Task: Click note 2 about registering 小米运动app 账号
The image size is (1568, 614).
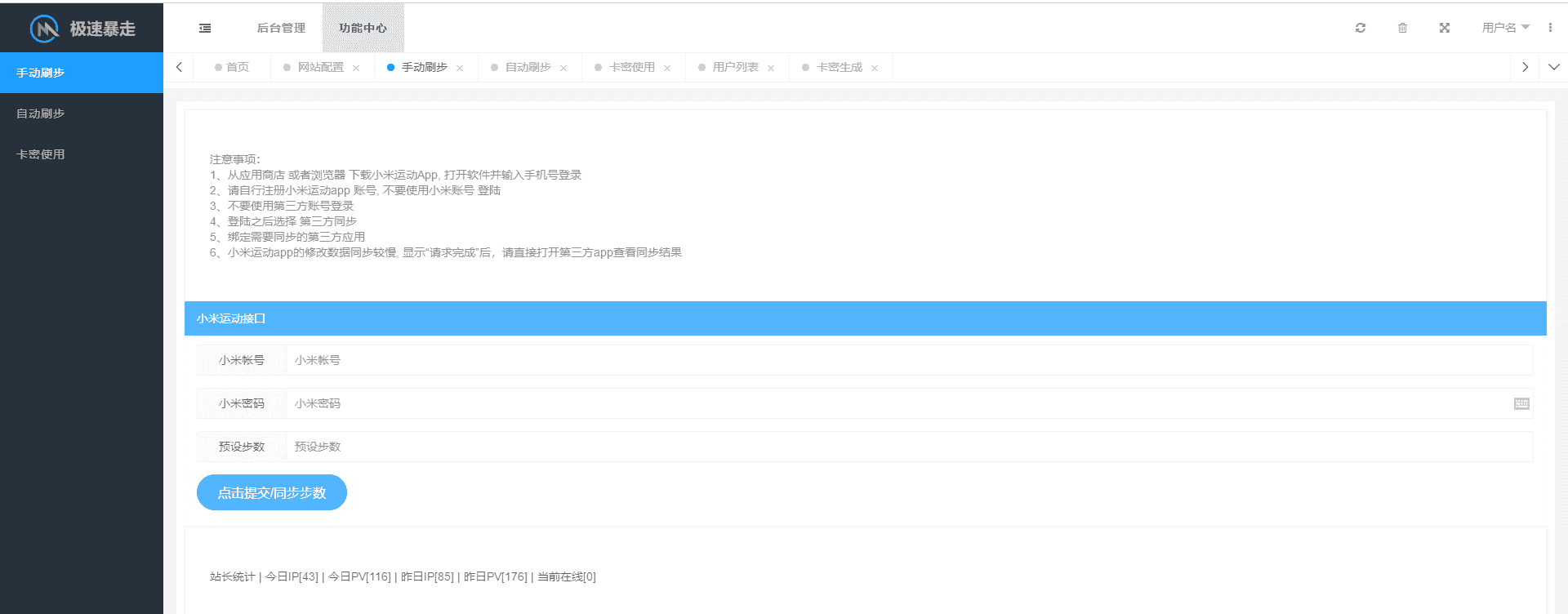Action: click(355, 190)
